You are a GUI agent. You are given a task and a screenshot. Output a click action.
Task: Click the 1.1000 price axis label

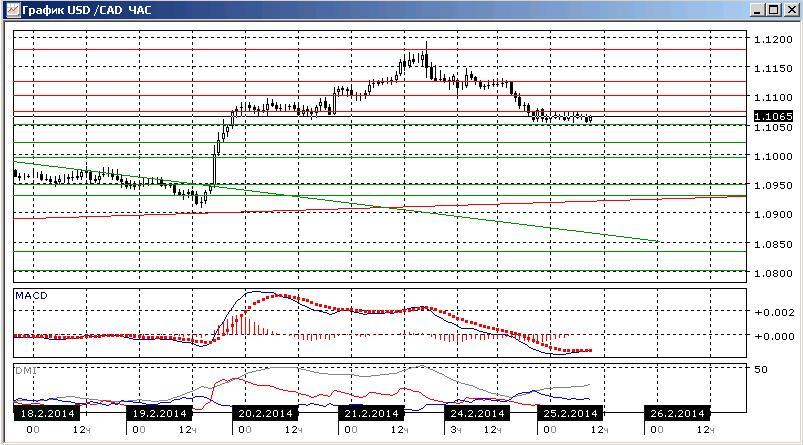[773, 156]
